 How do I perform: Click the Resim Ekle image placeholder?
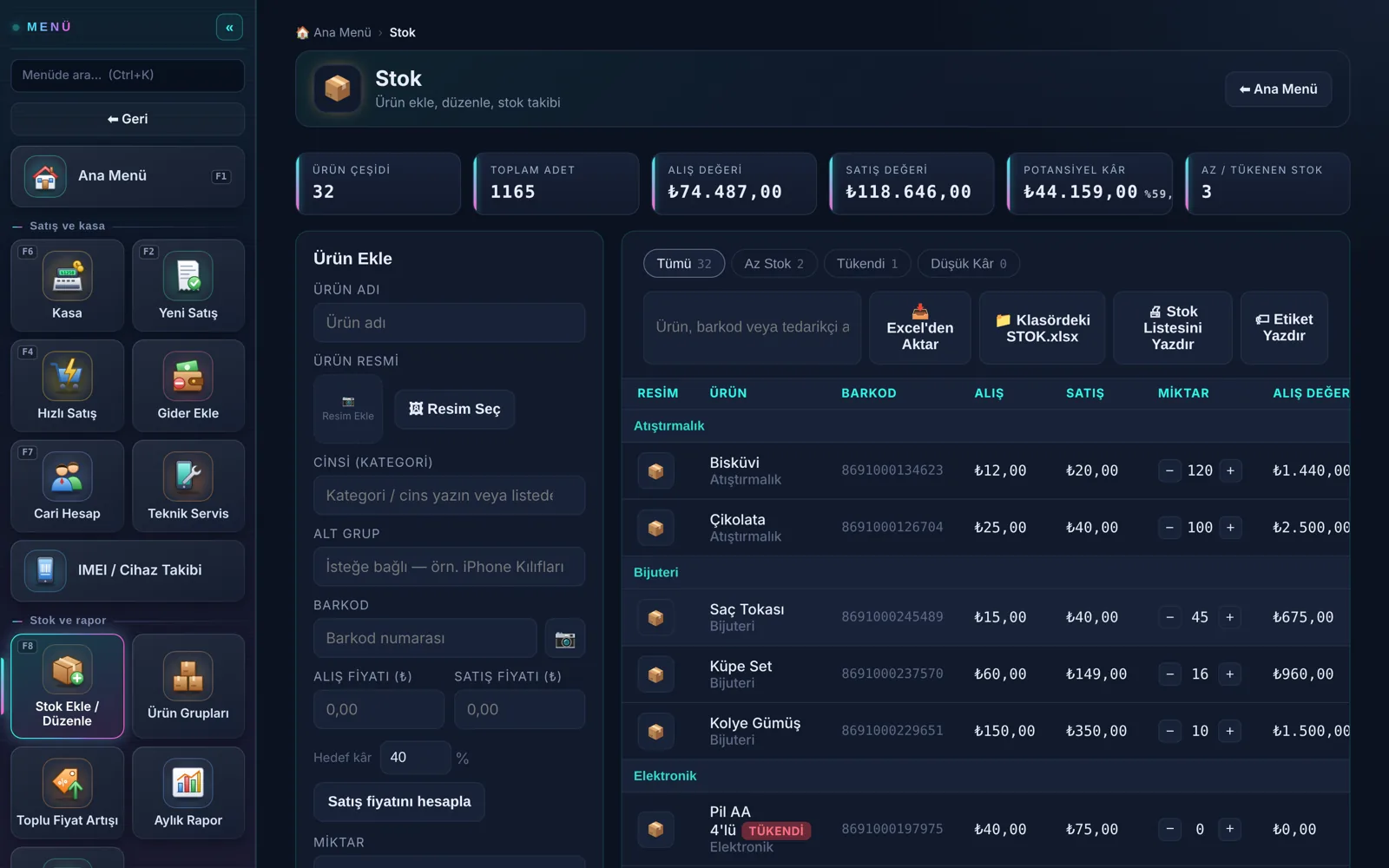coord(348,409)
